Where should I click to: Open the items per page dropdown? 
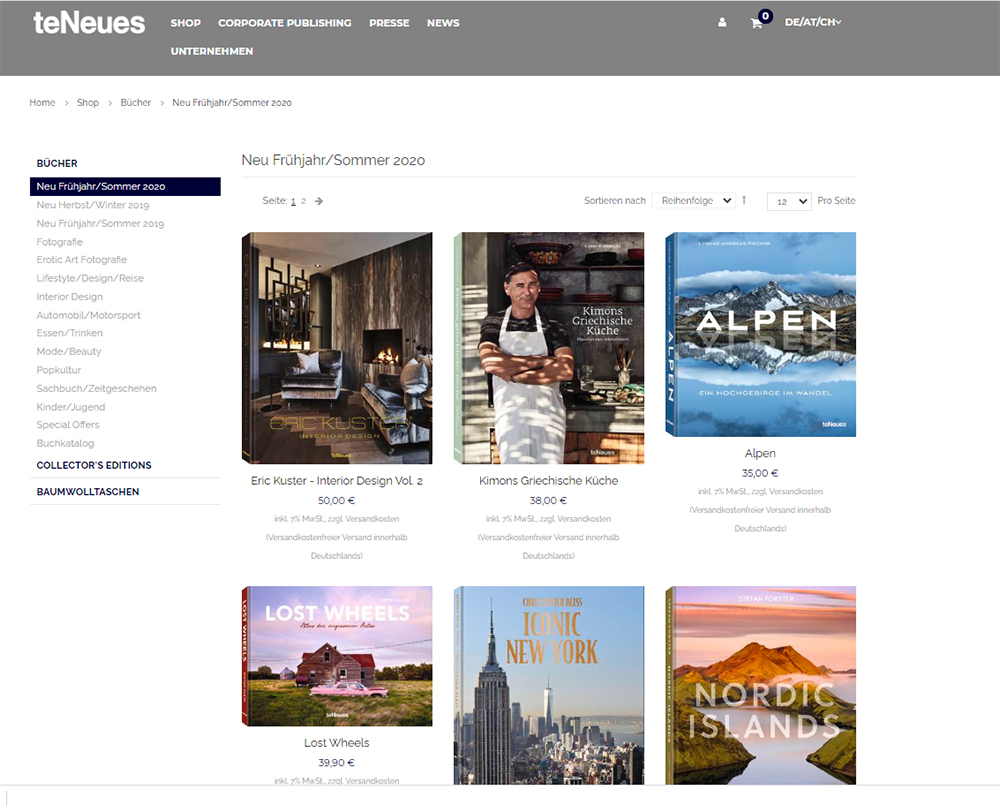(788, 201)
